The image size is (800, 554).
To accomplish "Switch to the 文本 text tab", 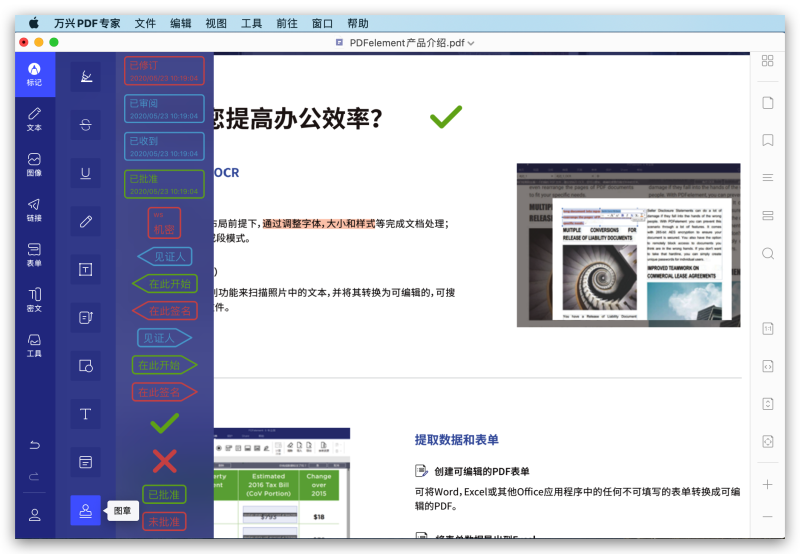I will click(x=34, y=119).
